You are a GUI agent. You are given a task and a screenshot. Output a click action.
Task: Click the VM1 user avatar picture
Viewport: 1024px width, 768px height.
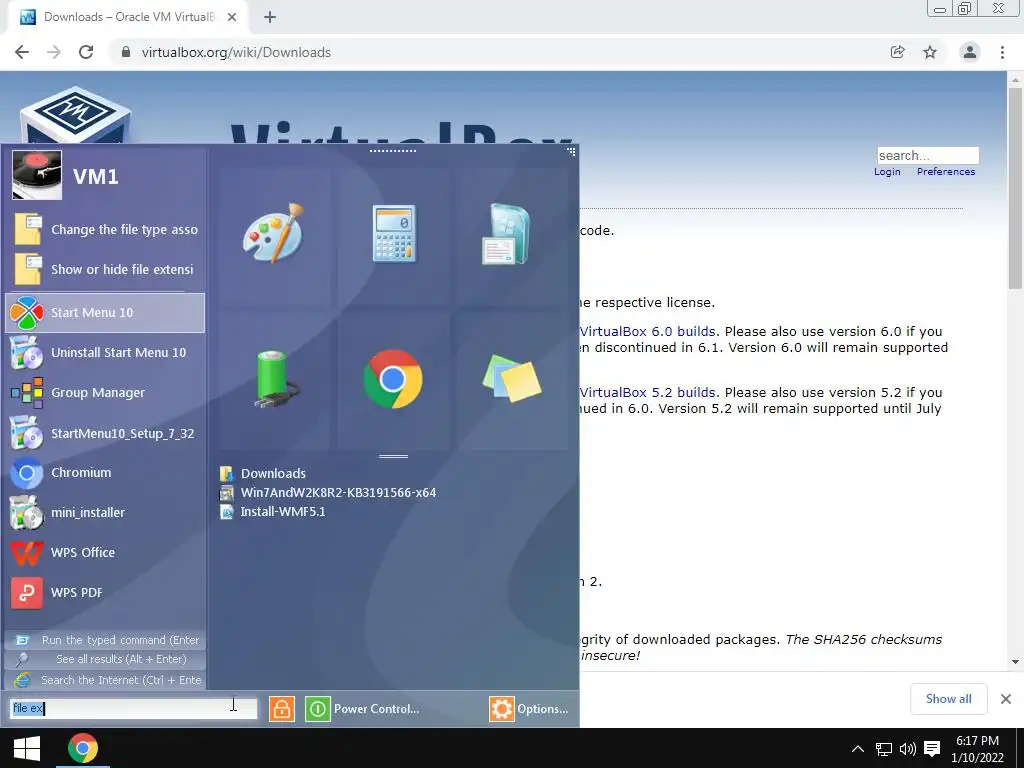tap(37, 175)
